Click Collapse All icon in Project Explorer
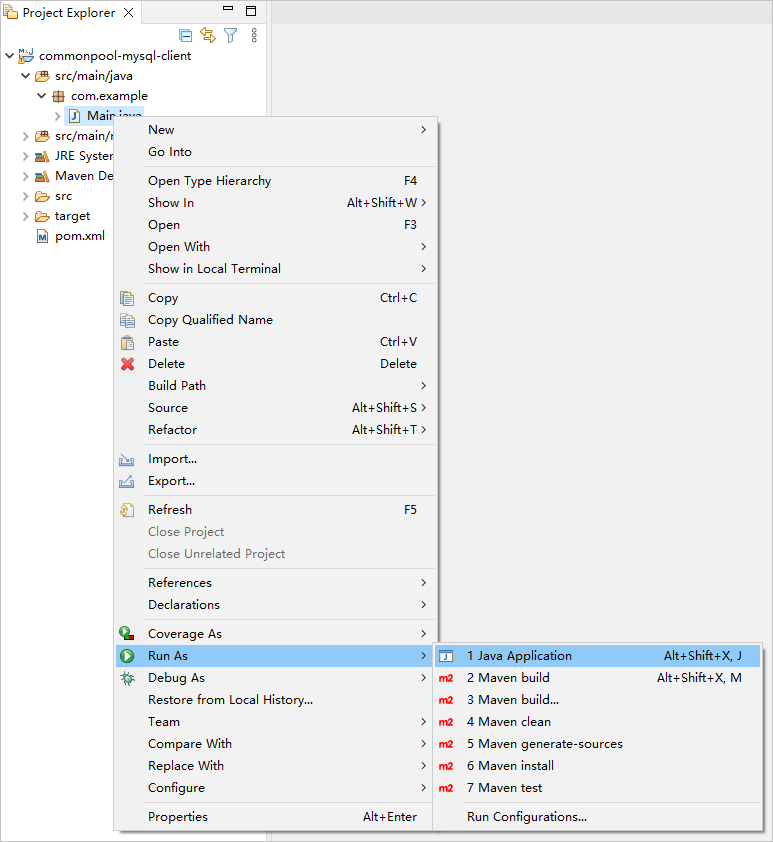The image size is (773, 842). pos(186,35)
